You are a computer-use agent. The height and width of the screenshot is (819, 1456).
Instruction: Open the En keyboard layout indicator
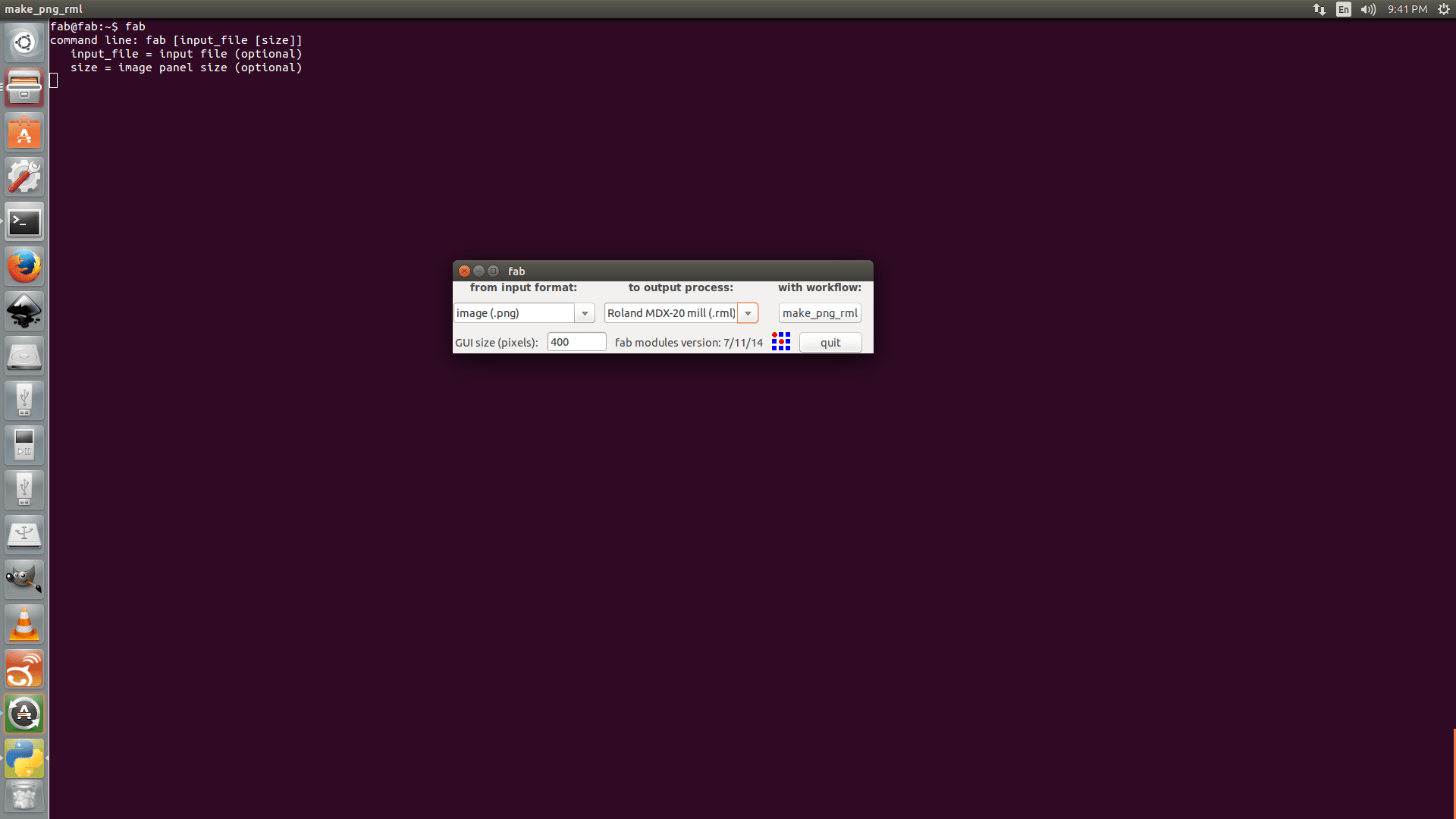pos(1344,9)
